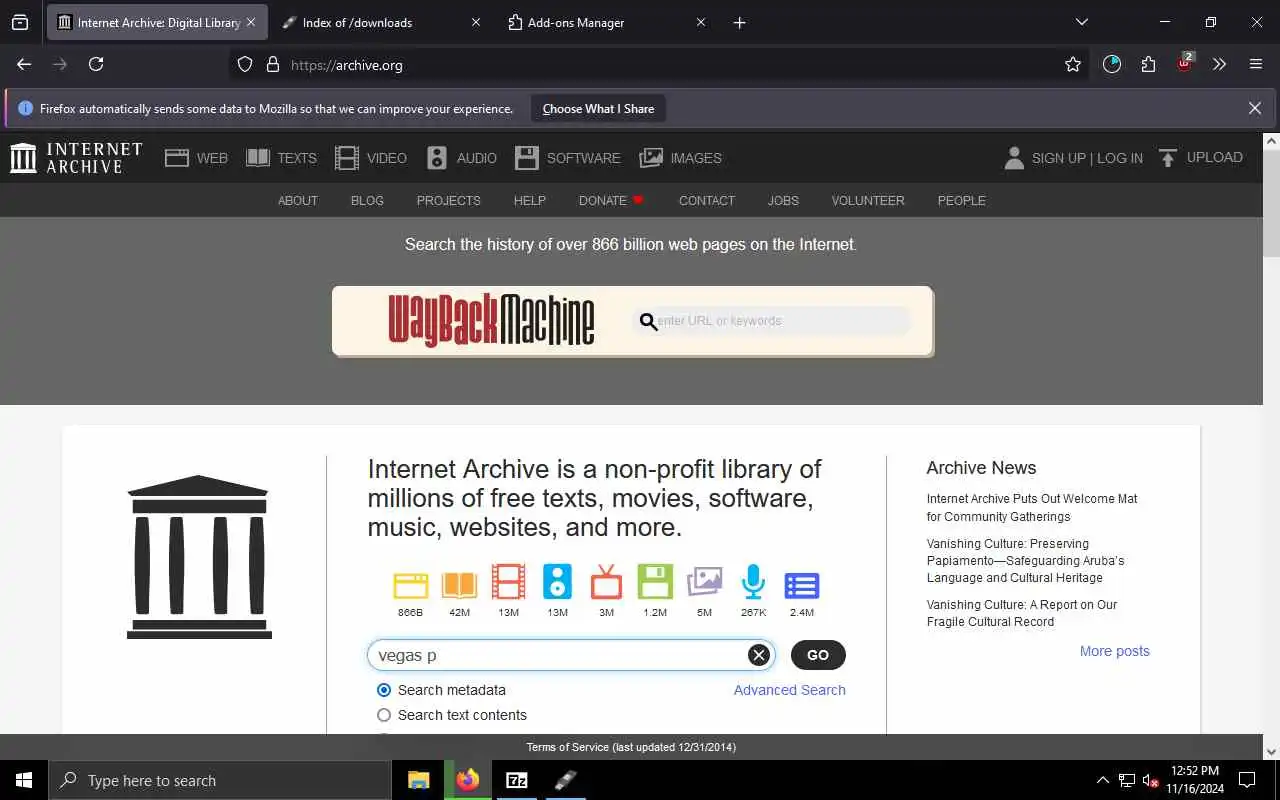This screenshot has width=1280, height=800.
Task: Open the TEXTS section in top nav
Action: pyautogui.click(x=281, y=158)
